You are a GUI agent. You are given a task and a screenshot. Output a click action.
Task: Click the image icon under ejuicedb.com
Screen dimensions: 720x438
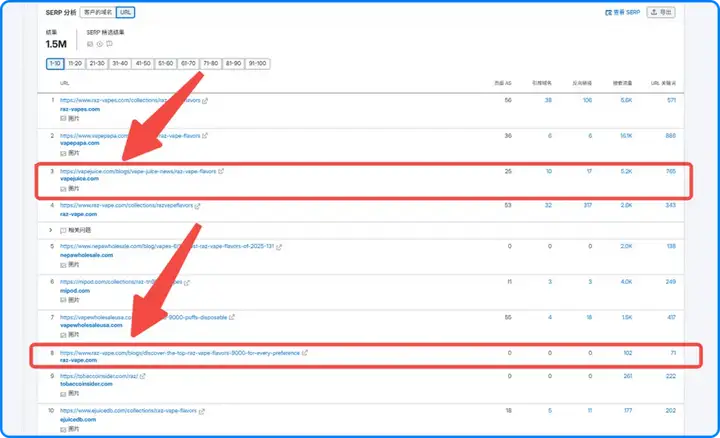[63, 429]
